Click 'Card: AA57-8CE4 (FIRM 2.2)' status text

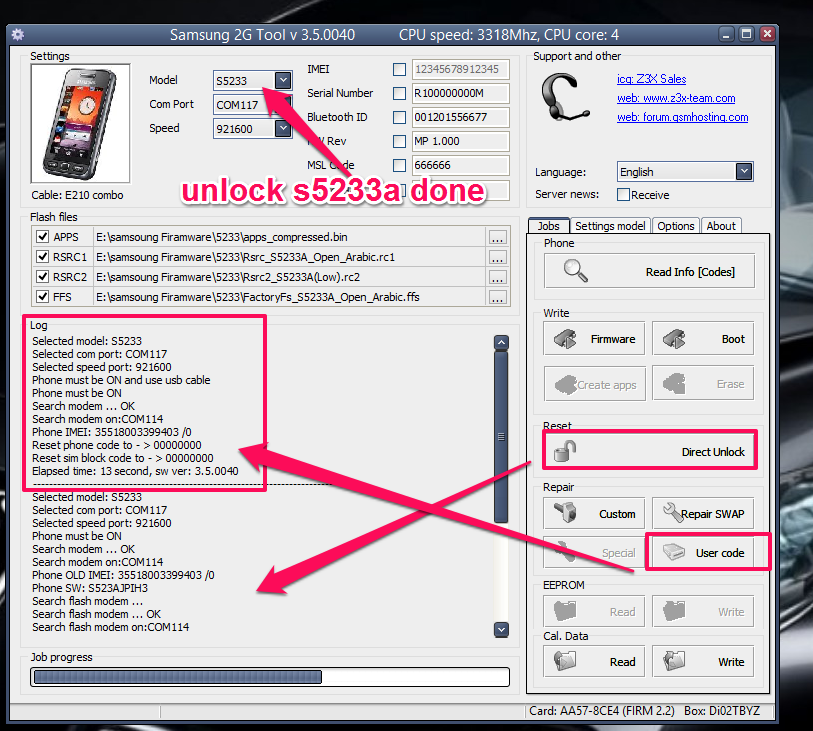[x=601, y=711]
